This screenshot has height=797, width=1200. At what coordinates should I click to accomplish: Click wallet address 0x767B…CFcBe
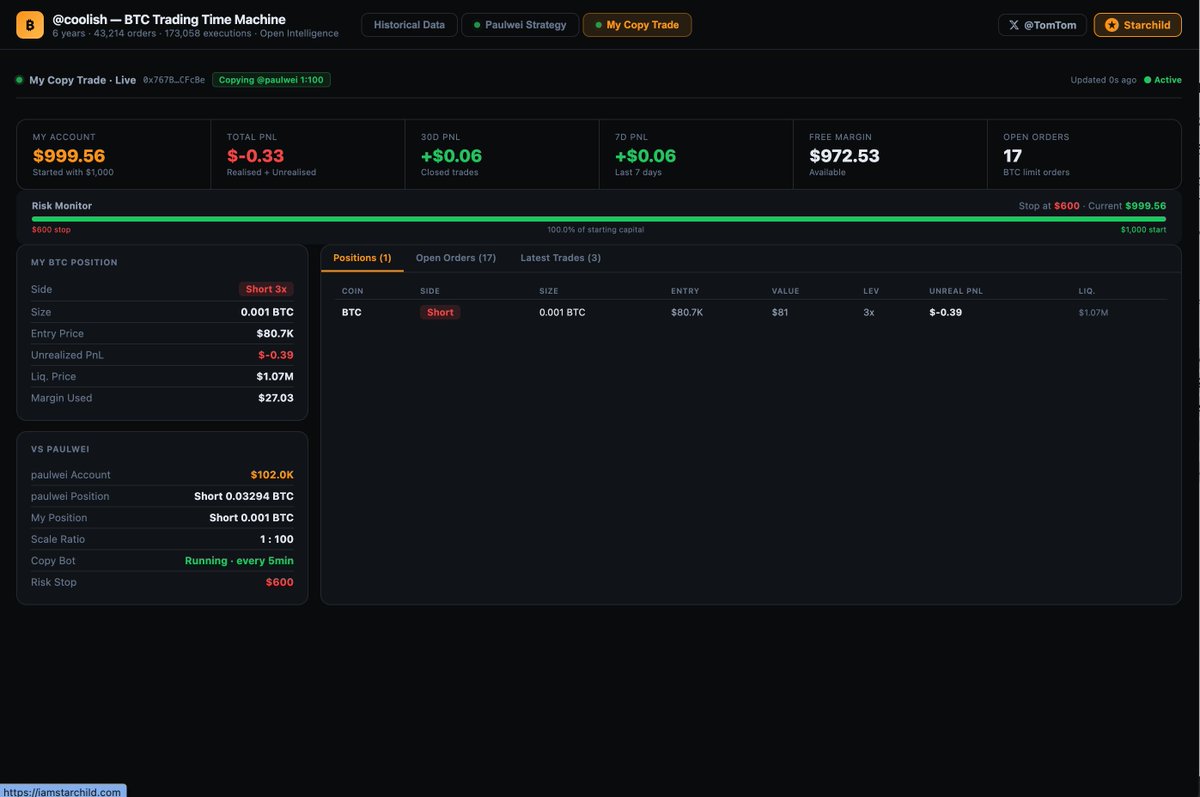tap(174, 80)
